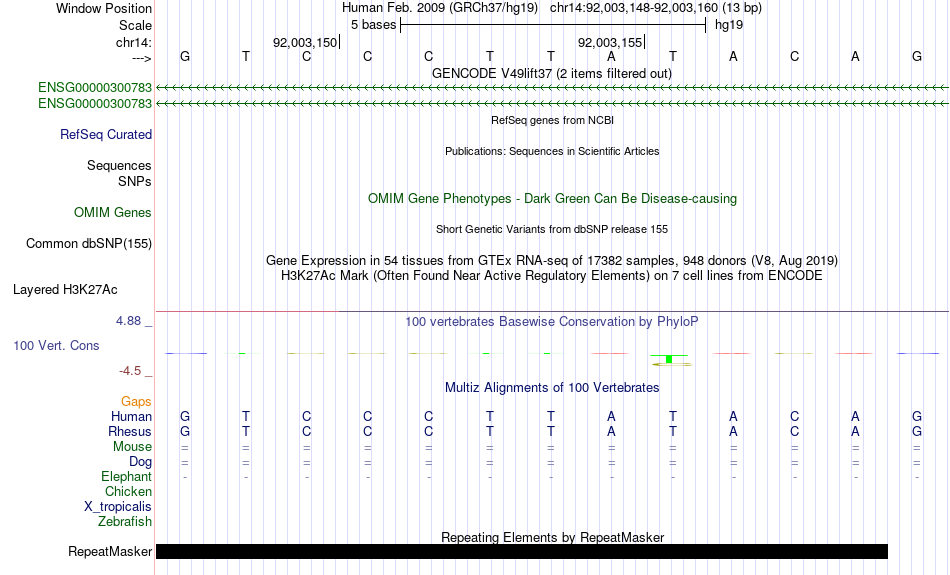Click the Mouse species row label
The height and width of the screenshot is (575, 950).
pos(132,447)
